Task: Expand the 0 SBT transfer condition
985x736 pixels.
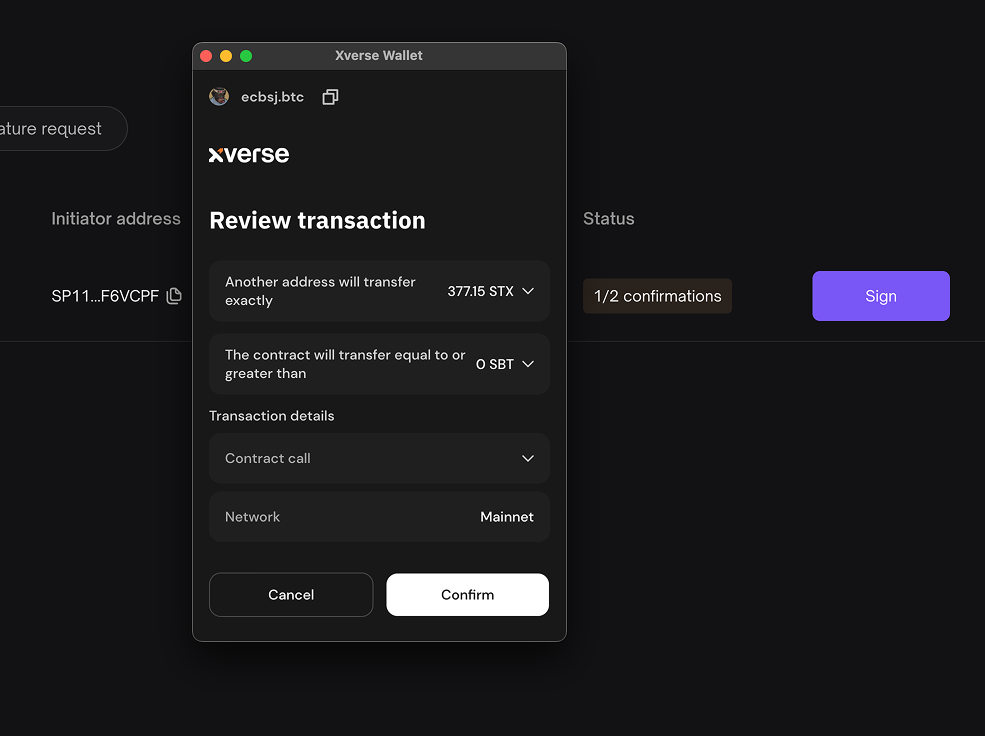Action: pyautogui.click(x=528, y=364)
